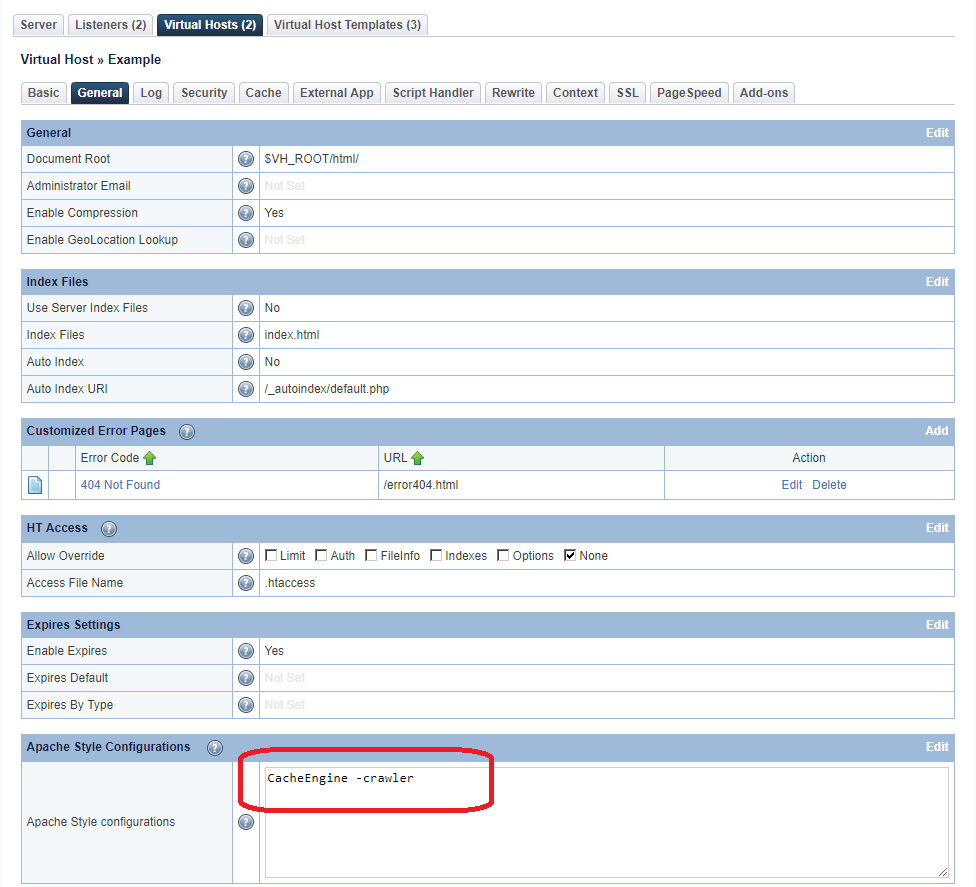
Task: Click the $VH_ROOT/html/ document root value
Action: click(x=311, y=159)
